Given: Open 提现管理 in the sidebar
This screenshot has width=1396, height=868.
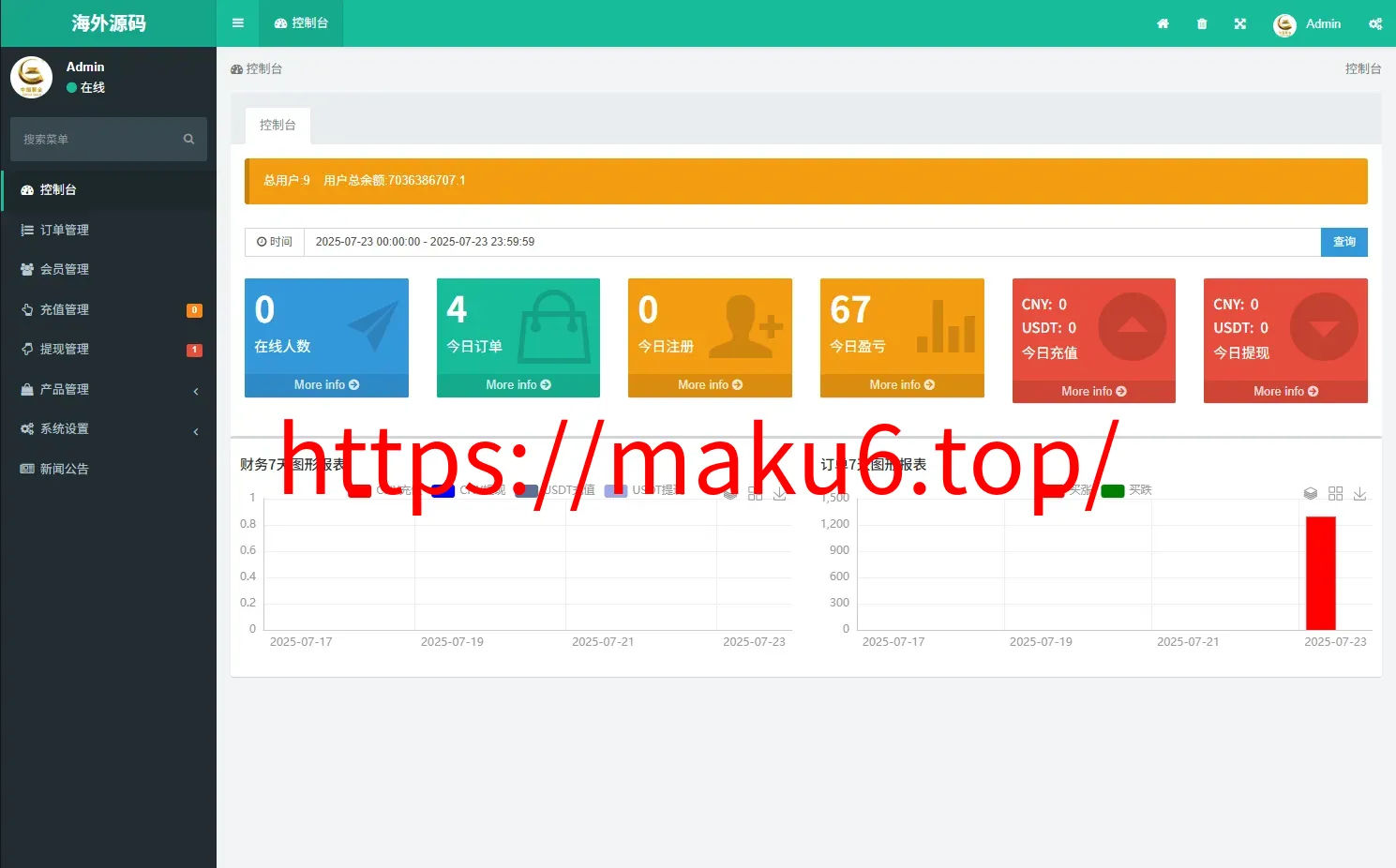Looking at the screenshot, I should point(109,349).
